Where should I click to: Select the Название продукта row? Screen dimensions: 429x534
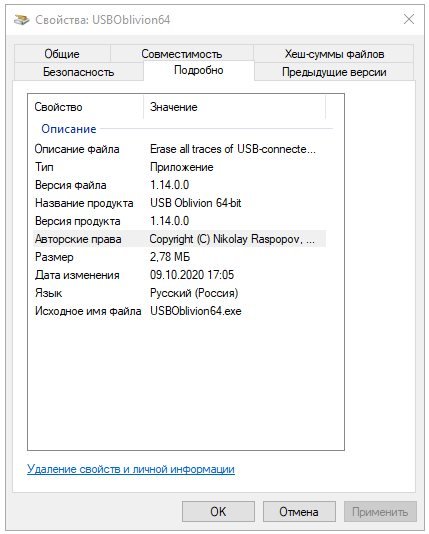[179, 203]
